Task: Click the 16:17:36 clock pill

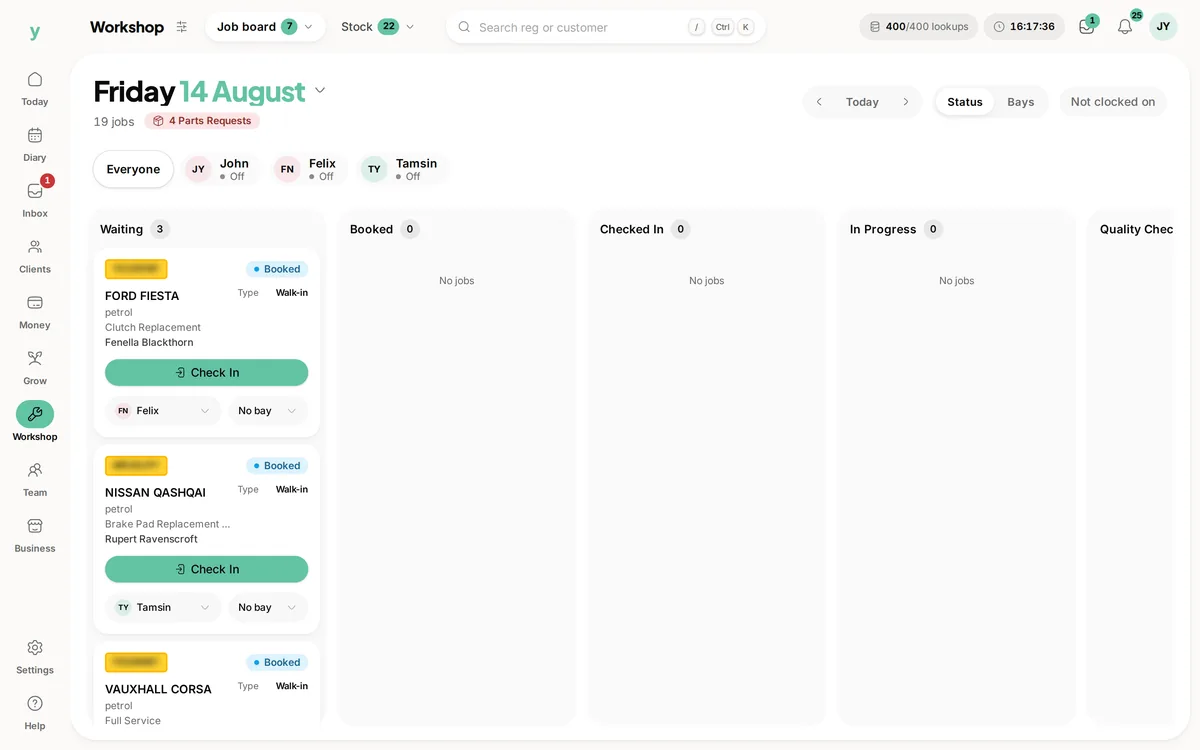Action: tap(1024, 27)
